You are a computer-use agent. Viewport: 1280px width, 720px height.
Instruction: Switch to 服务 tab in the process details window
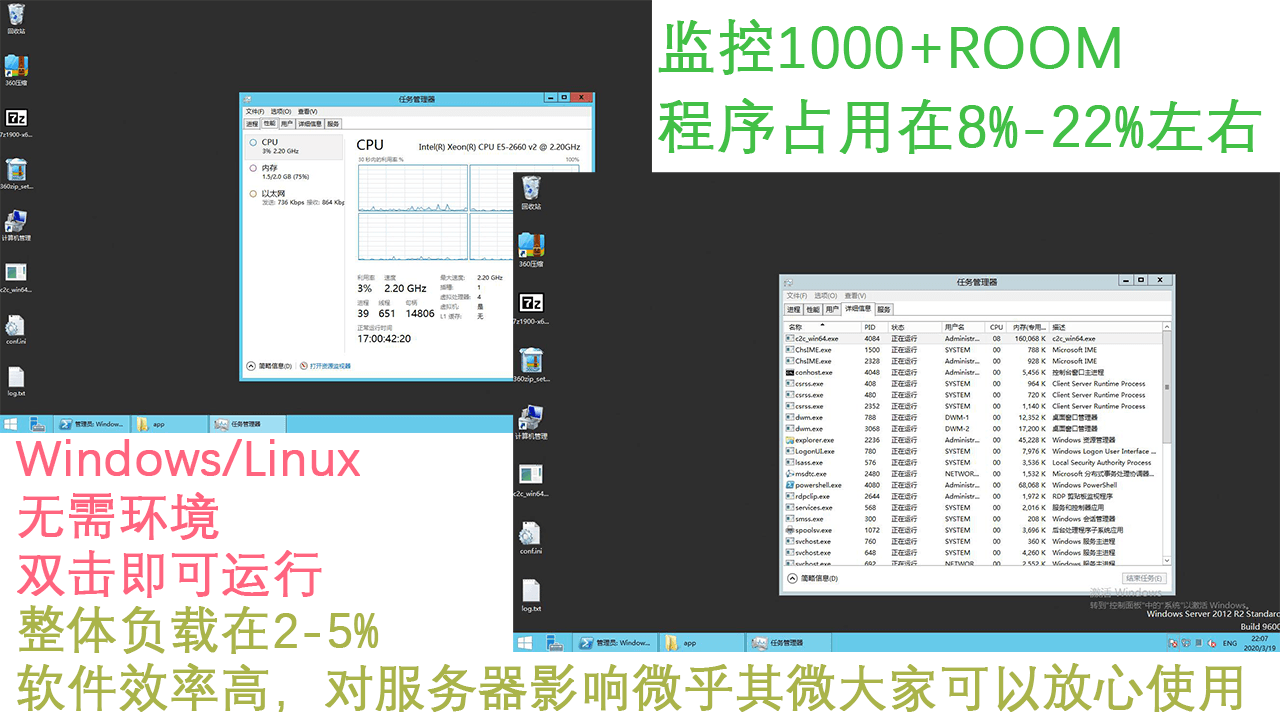click(884, 310)
